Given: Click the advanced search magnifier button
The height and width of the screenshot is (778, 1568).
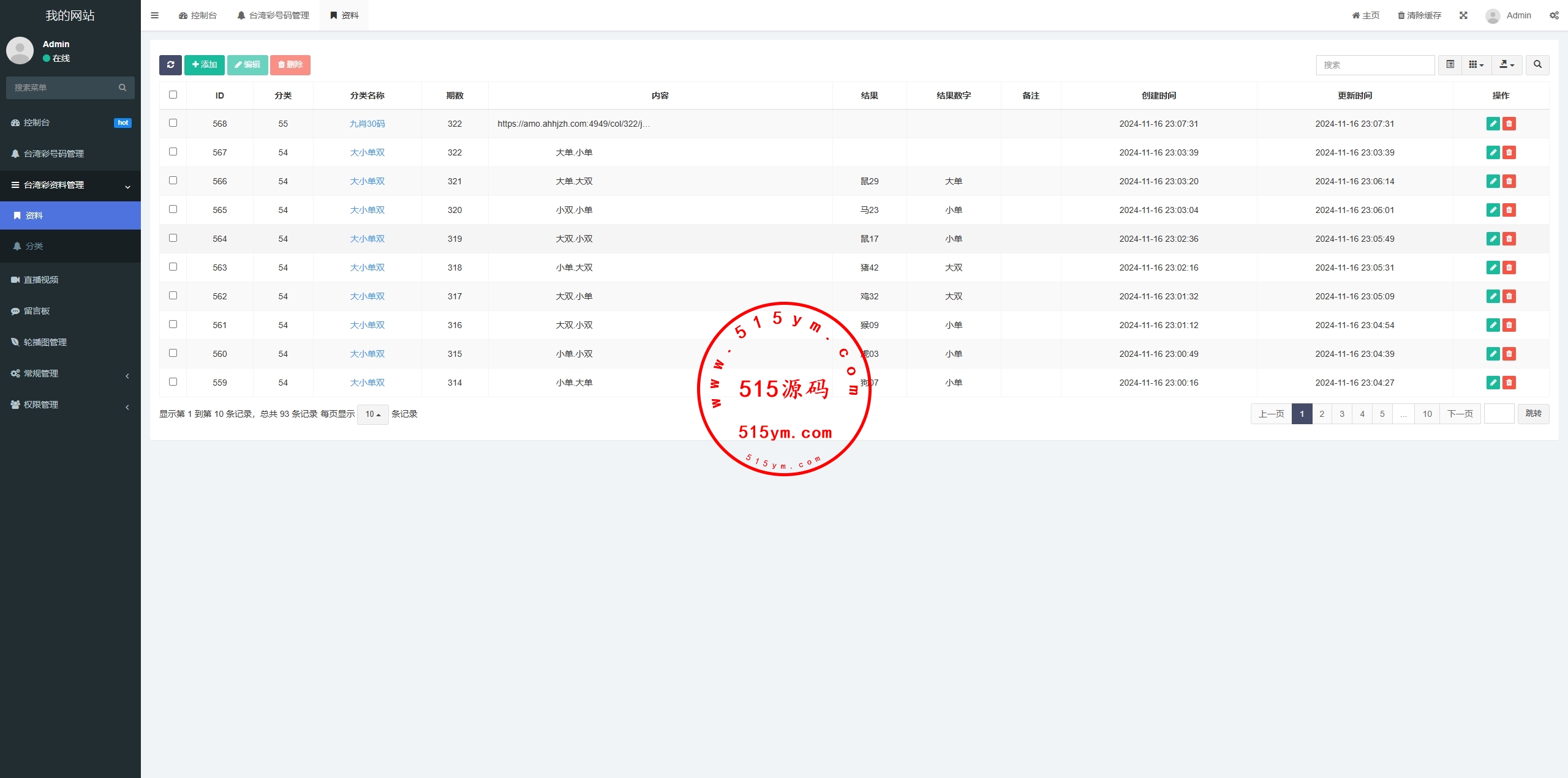Looking at the screenshot, I should (x=1537, y=65).
